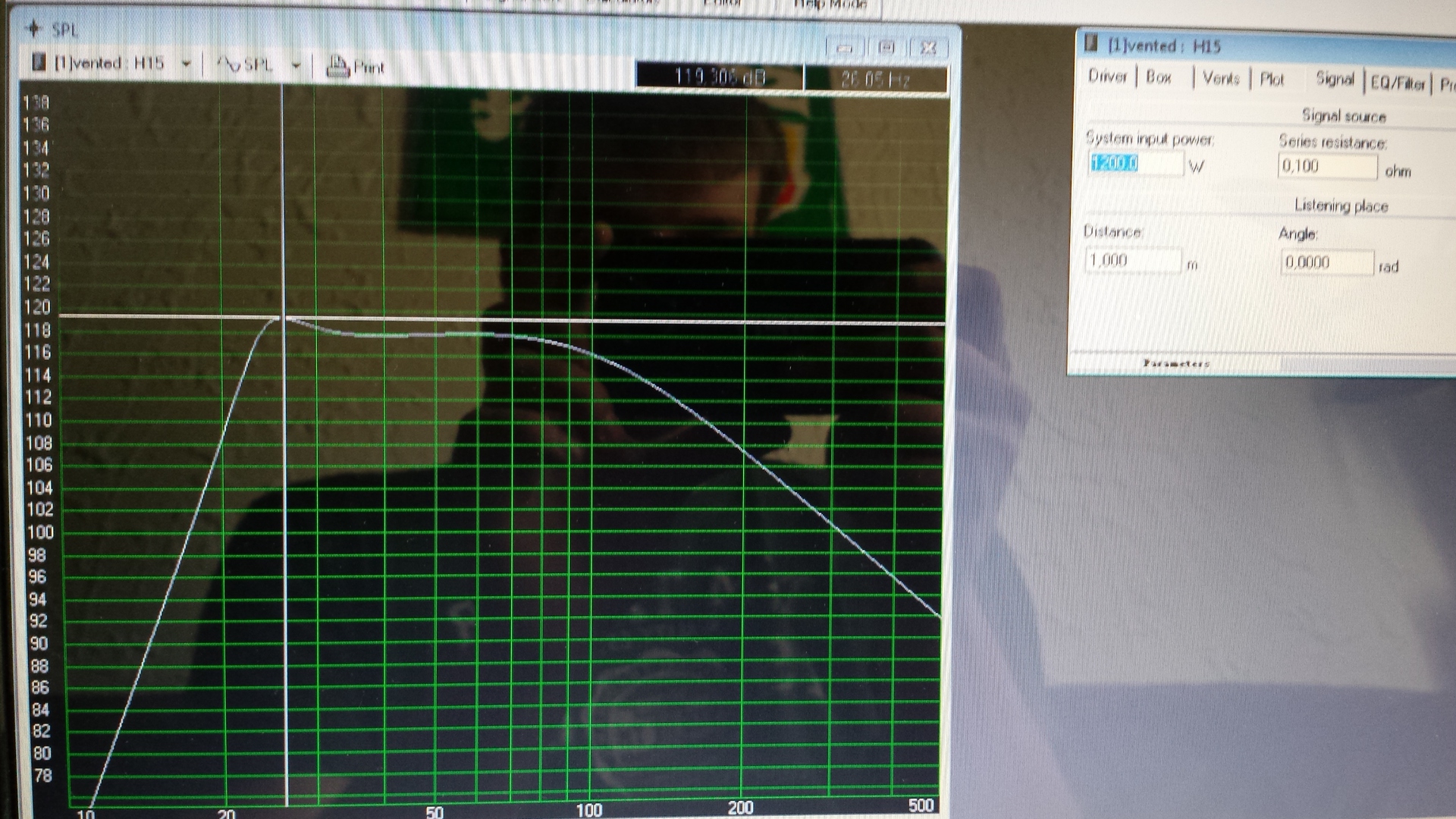Click the Print printer icon
1456x819 pixels.
[x=337, y=67]
